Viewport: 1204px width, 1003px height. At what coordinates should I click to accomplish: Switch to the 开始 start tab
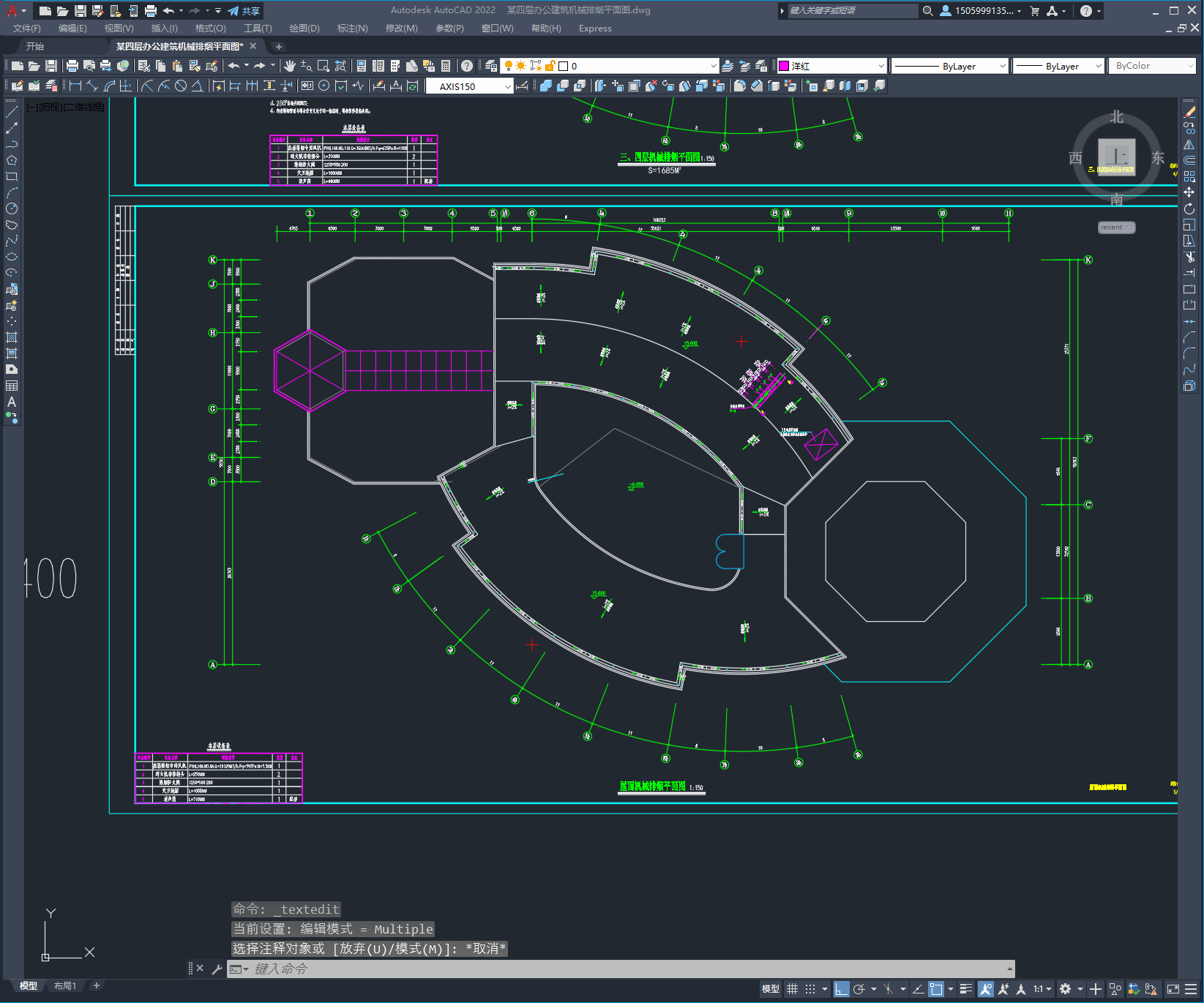point(35,46)
